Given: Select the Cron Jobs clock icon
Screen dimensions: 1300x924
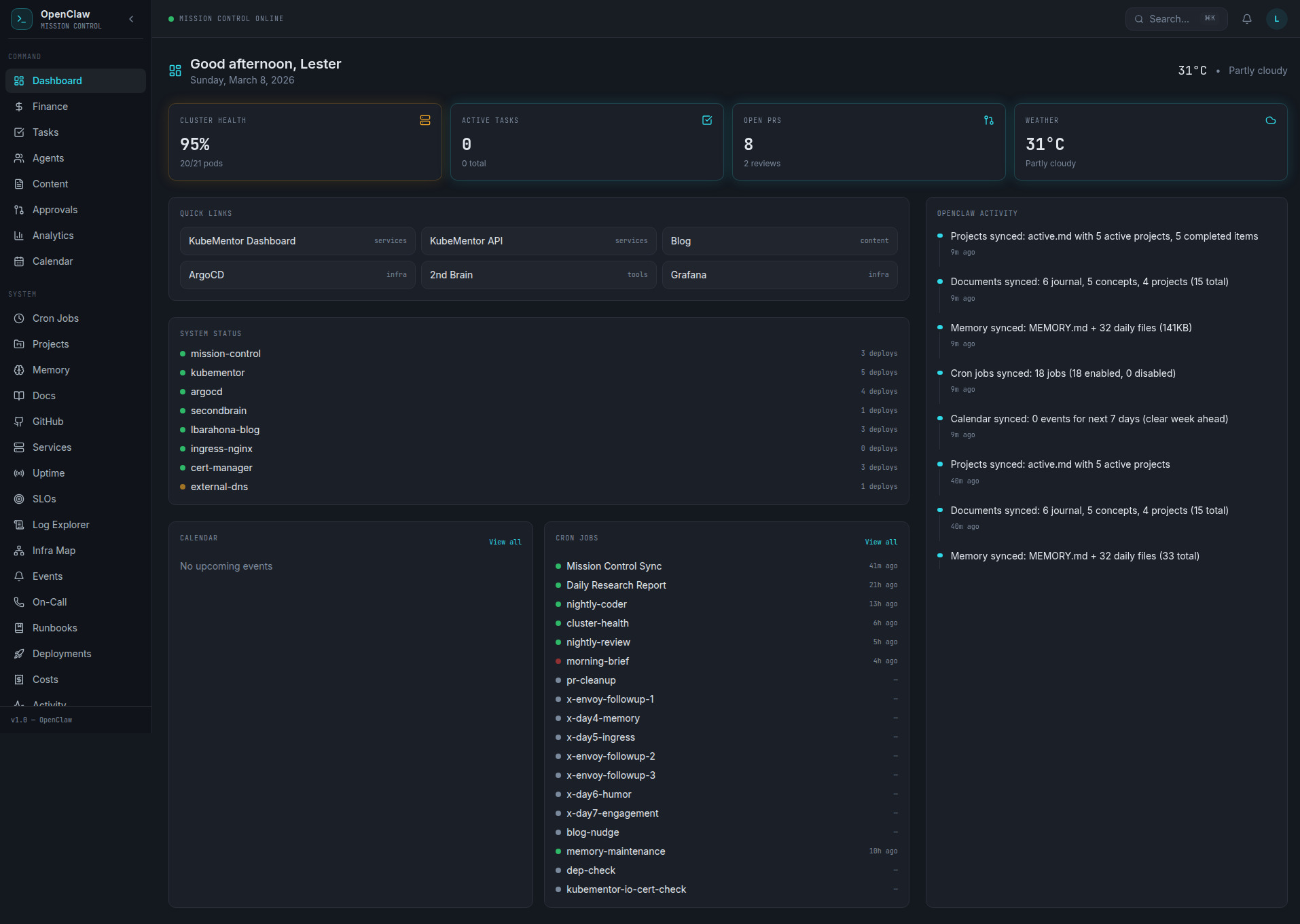Looking at the screenshot, I should point(20,318).
